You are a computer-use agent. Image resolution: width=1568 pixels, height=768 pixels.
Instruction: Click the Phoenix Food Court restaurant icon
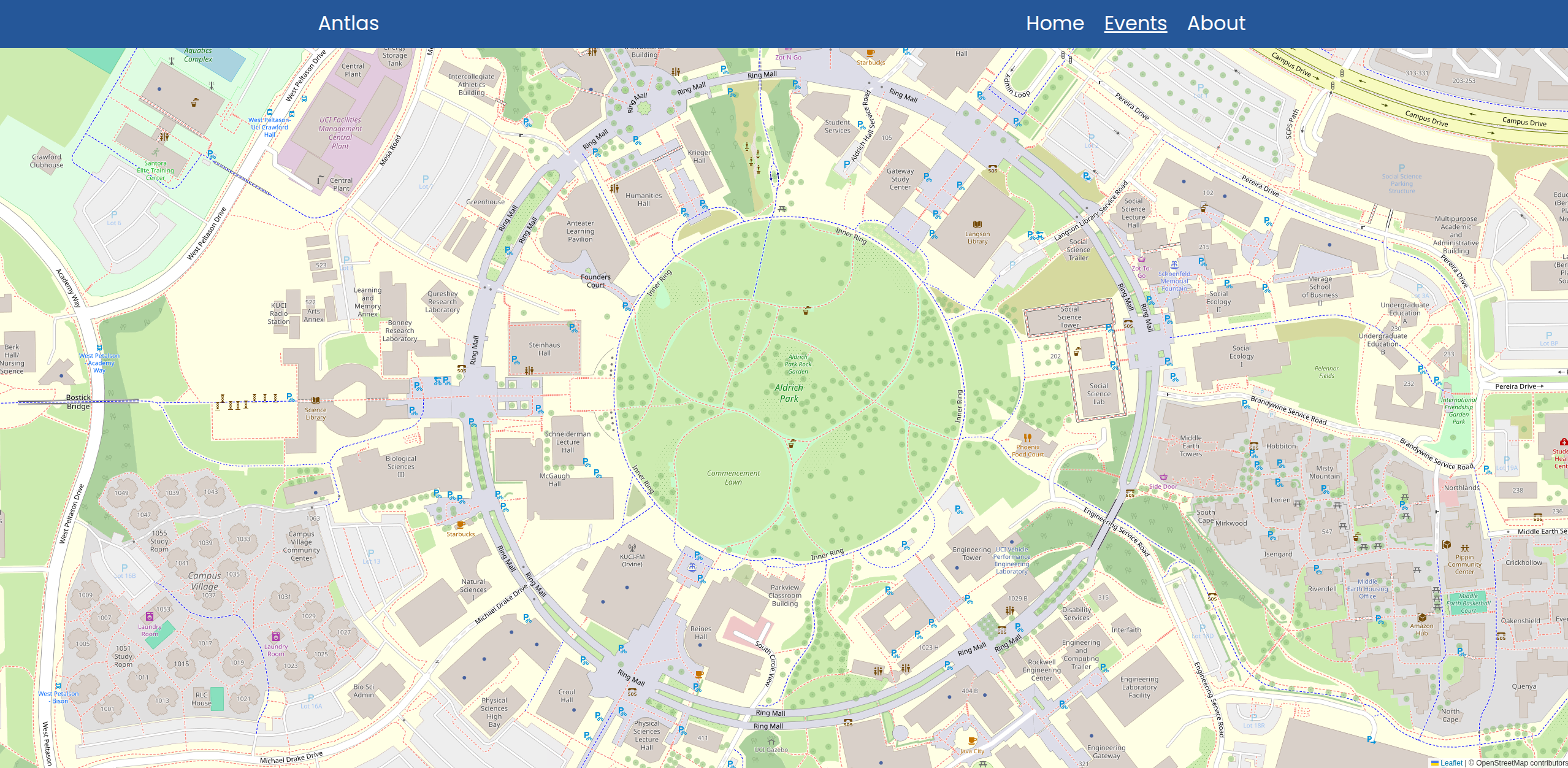click(x=1027, y=438)
